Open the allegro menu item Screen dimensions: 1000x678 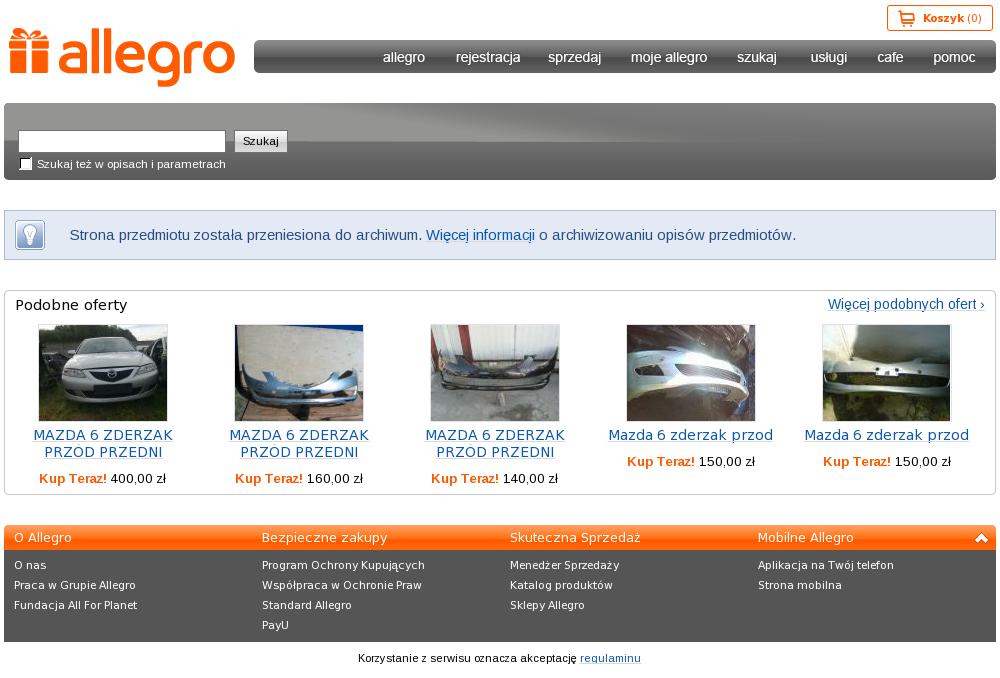pos(404,57)
